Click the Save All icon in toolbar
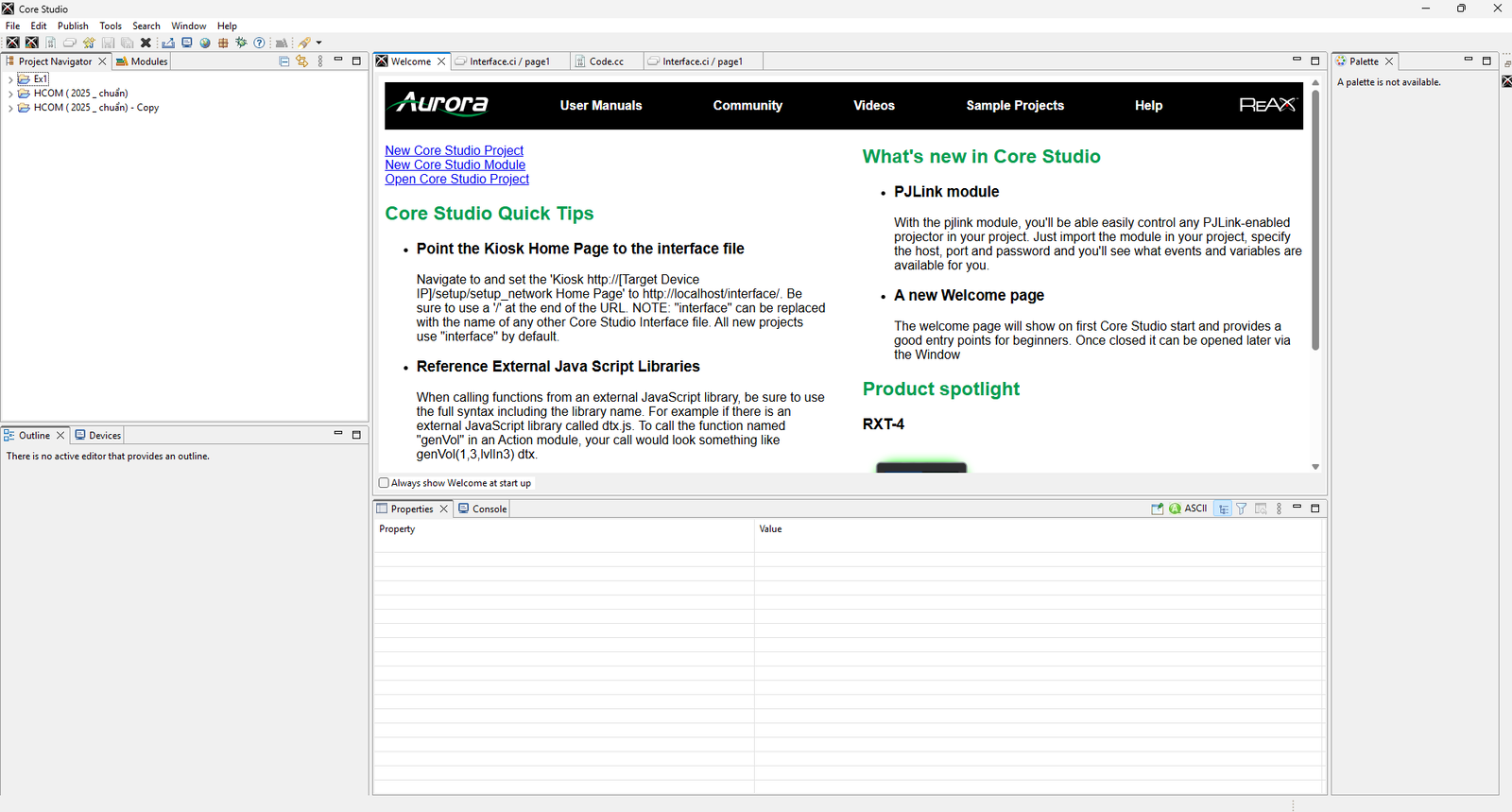The width and height of the screenshot is (1512, 812). (127, 43)
